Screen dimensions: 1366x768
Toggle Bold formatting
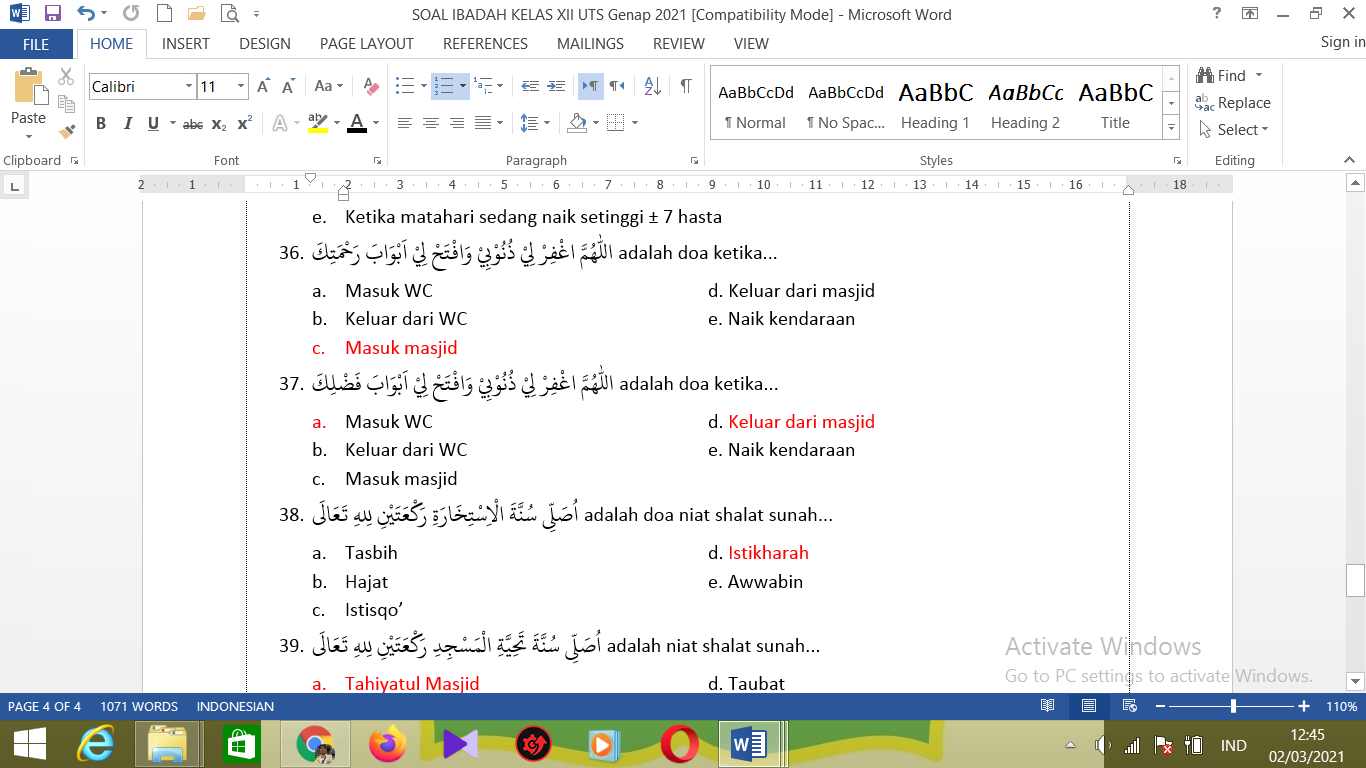tap(101, 124)
